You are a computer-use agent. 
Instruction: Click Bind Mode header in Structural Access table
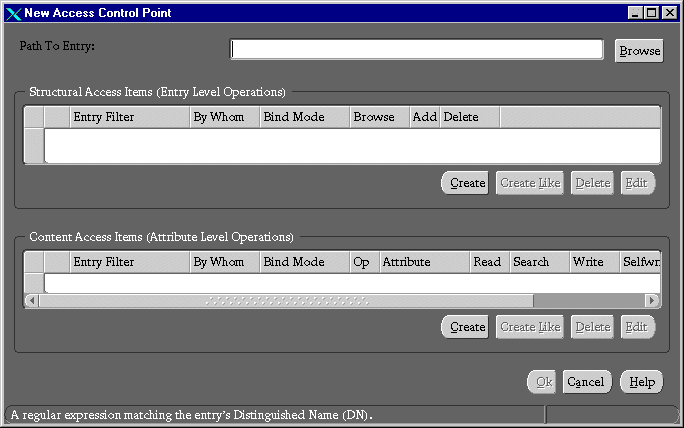[x=304, y=117]
